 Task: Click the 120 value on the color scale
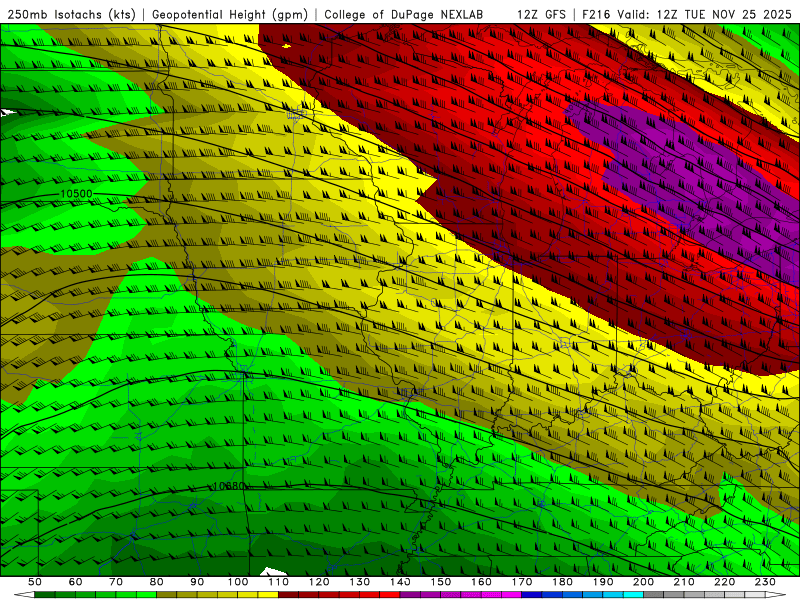319,582
